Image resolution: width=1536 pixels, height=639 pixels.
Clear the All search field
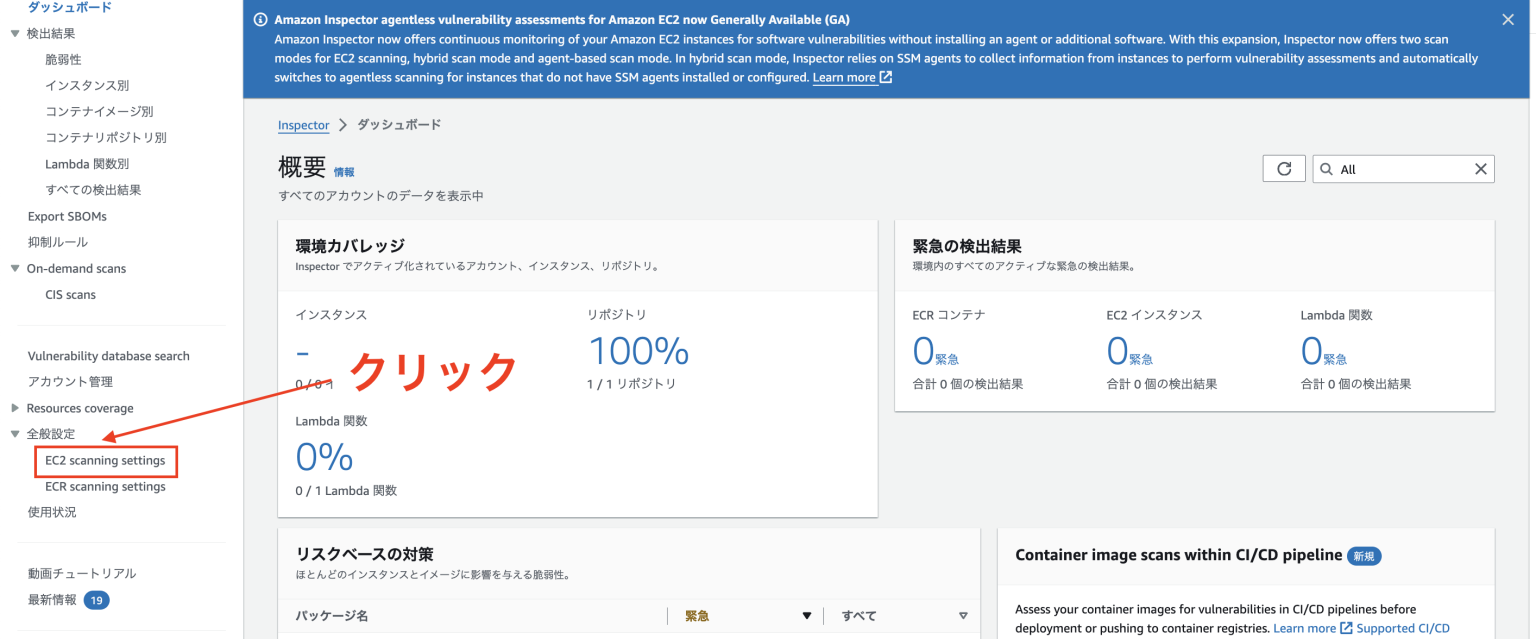[x=1481, y=168]
